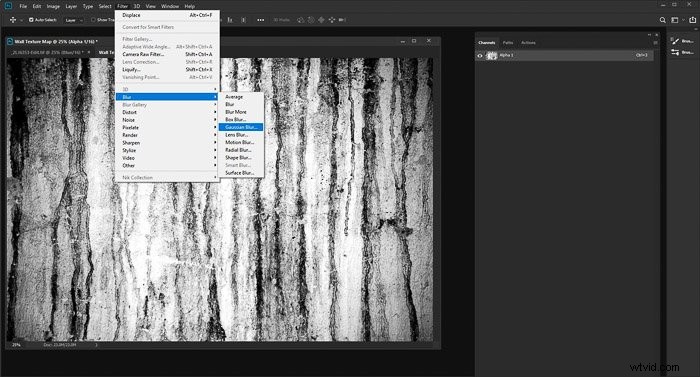Image resolution: width=700 pixels, height=377 pixels.
Task: Expand the Distort submenu
Action: 167,113
